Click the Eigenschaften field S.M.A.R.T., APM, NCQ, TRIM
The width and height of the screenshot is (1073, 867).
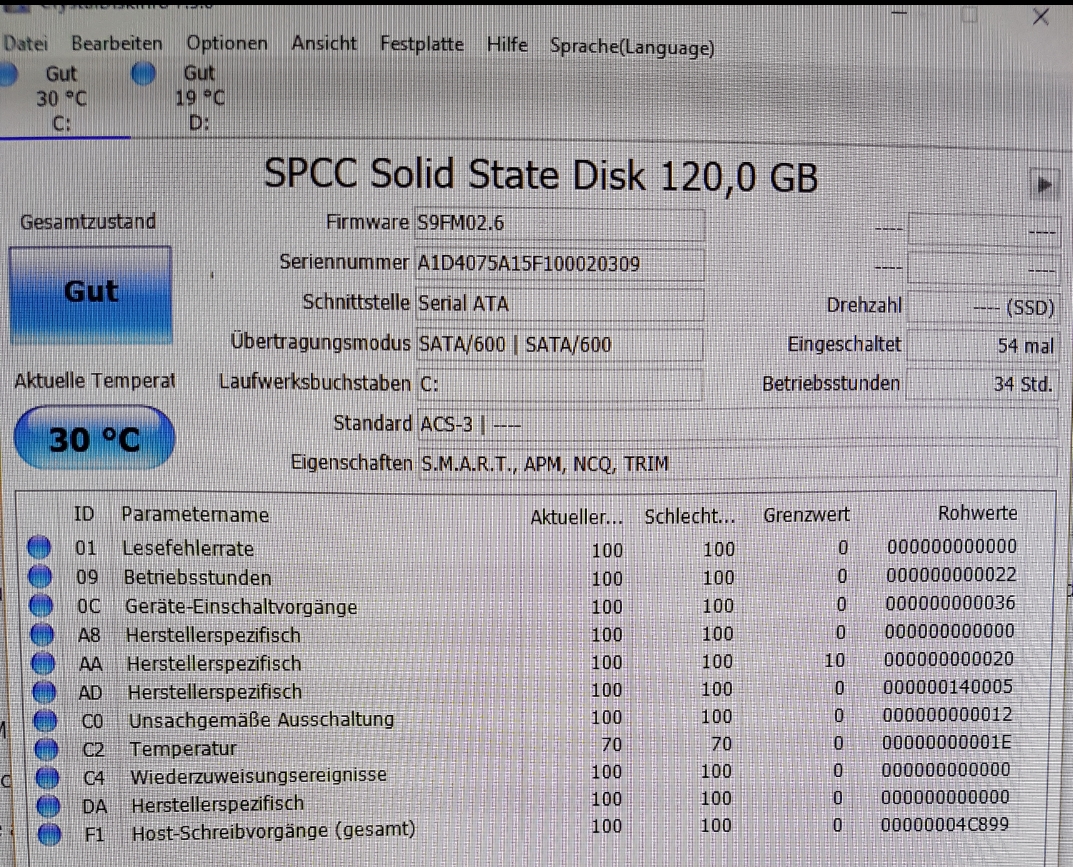click(x=738, y=464)
